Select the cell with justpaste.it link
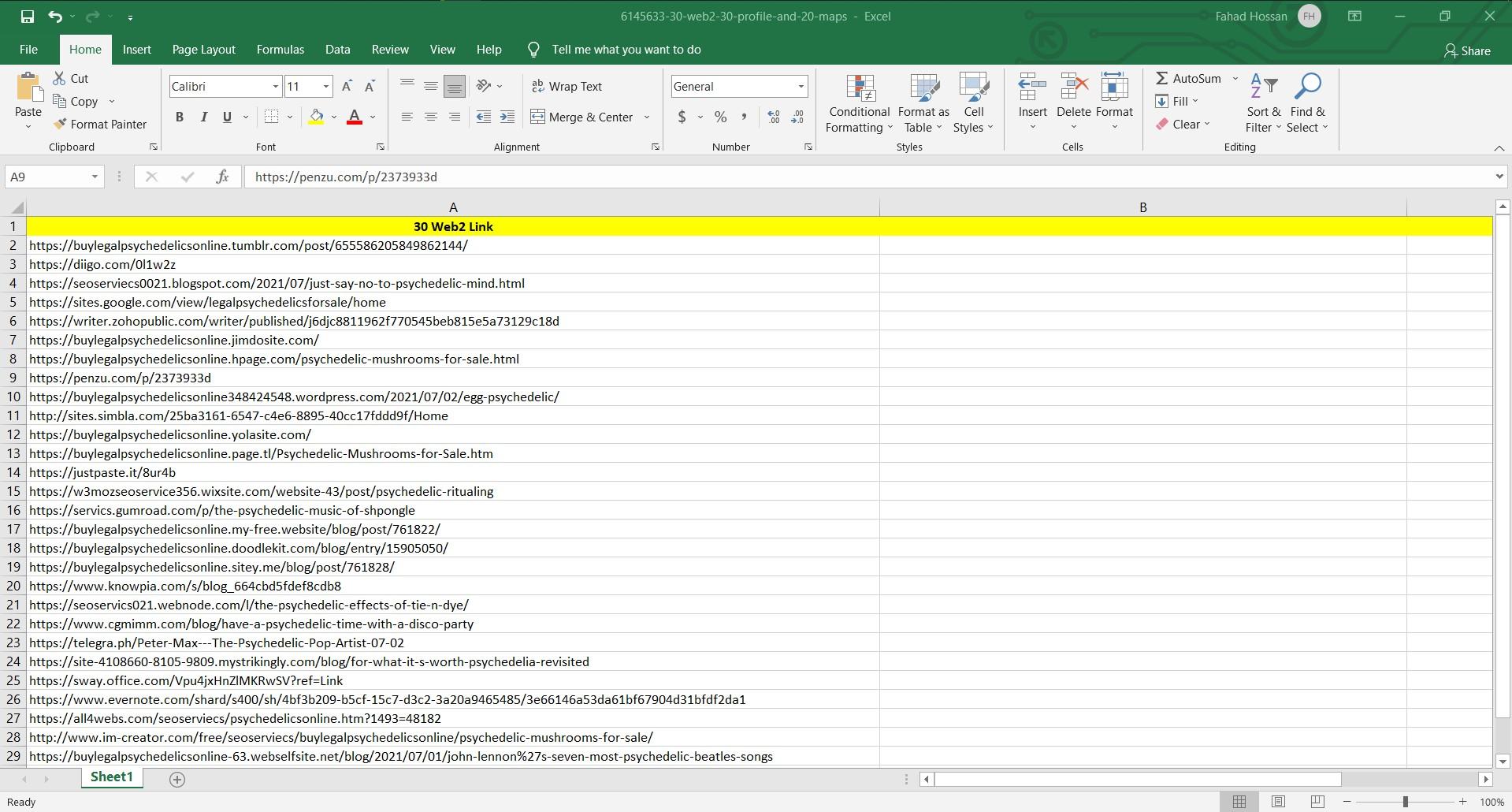Image resolution: width=1512 pixels, height=812 pixels. click(x=102, y=472)
